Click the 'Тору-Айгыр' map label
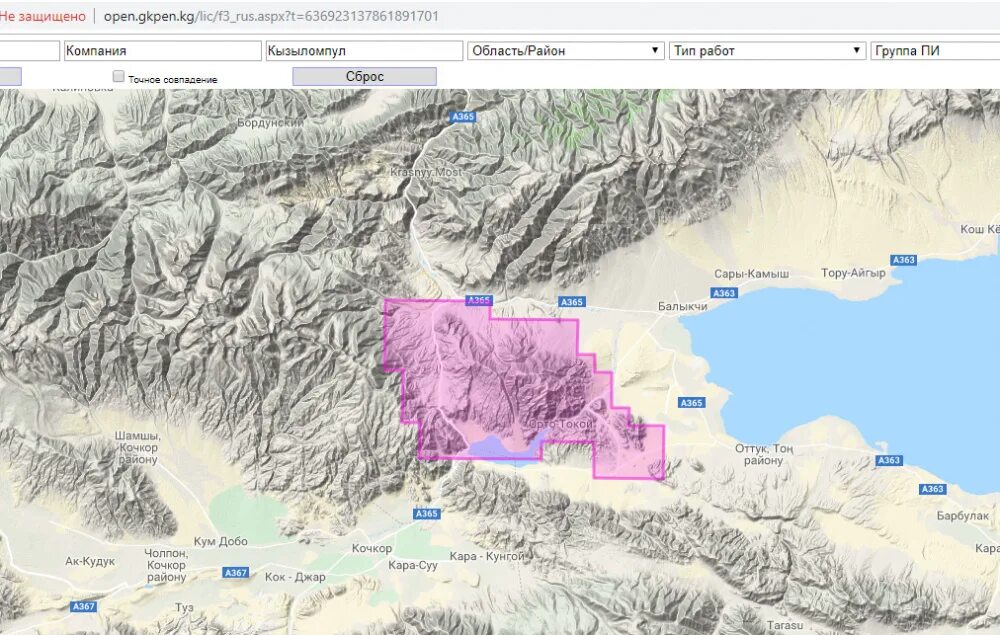Image resolution: width=1000 pixels, height=635 pixels. [x=853, y=273]
